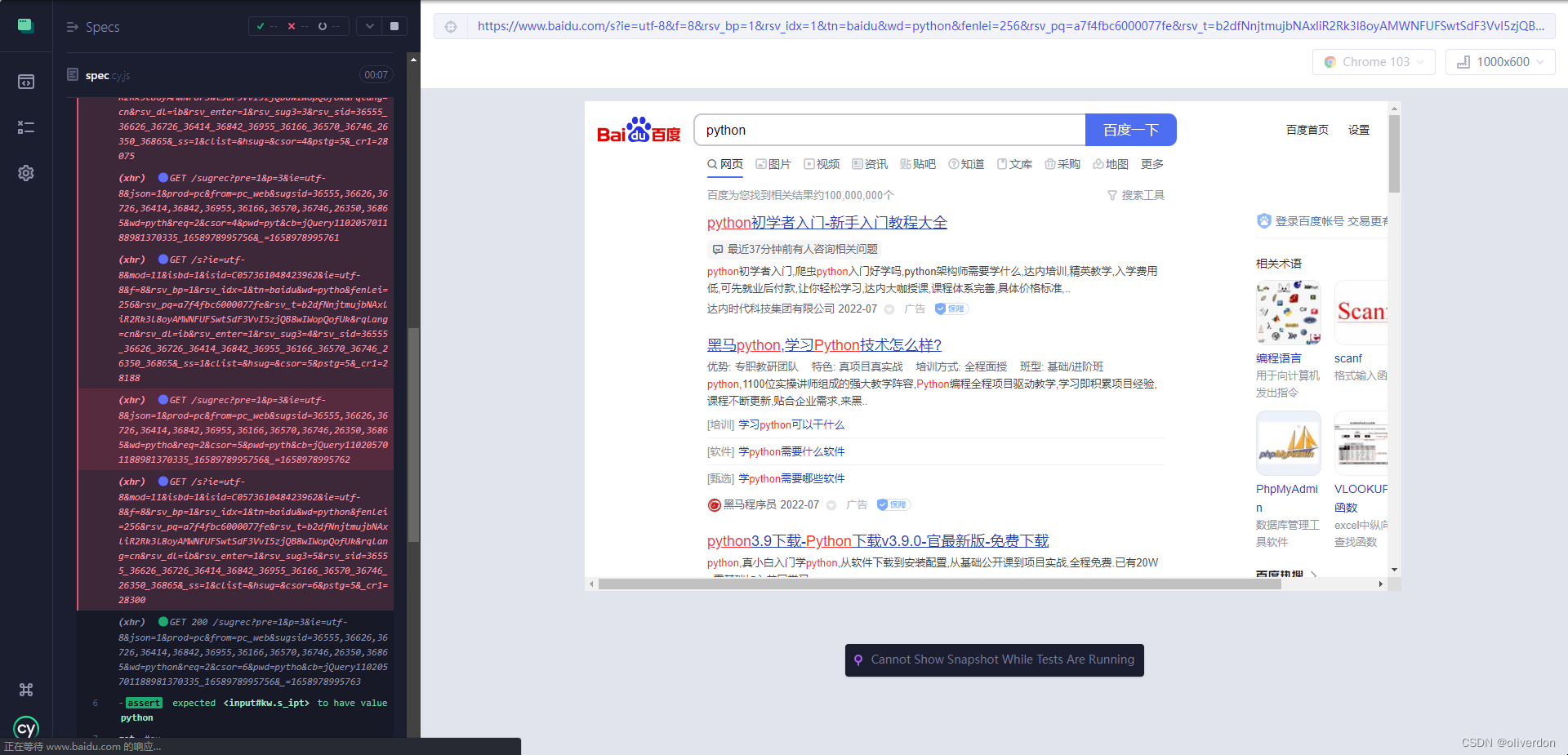The width and height of the screenshot is (1568, 755).
Task: Open the auto-scroll options chevron
Action: [x=370, y=26]
